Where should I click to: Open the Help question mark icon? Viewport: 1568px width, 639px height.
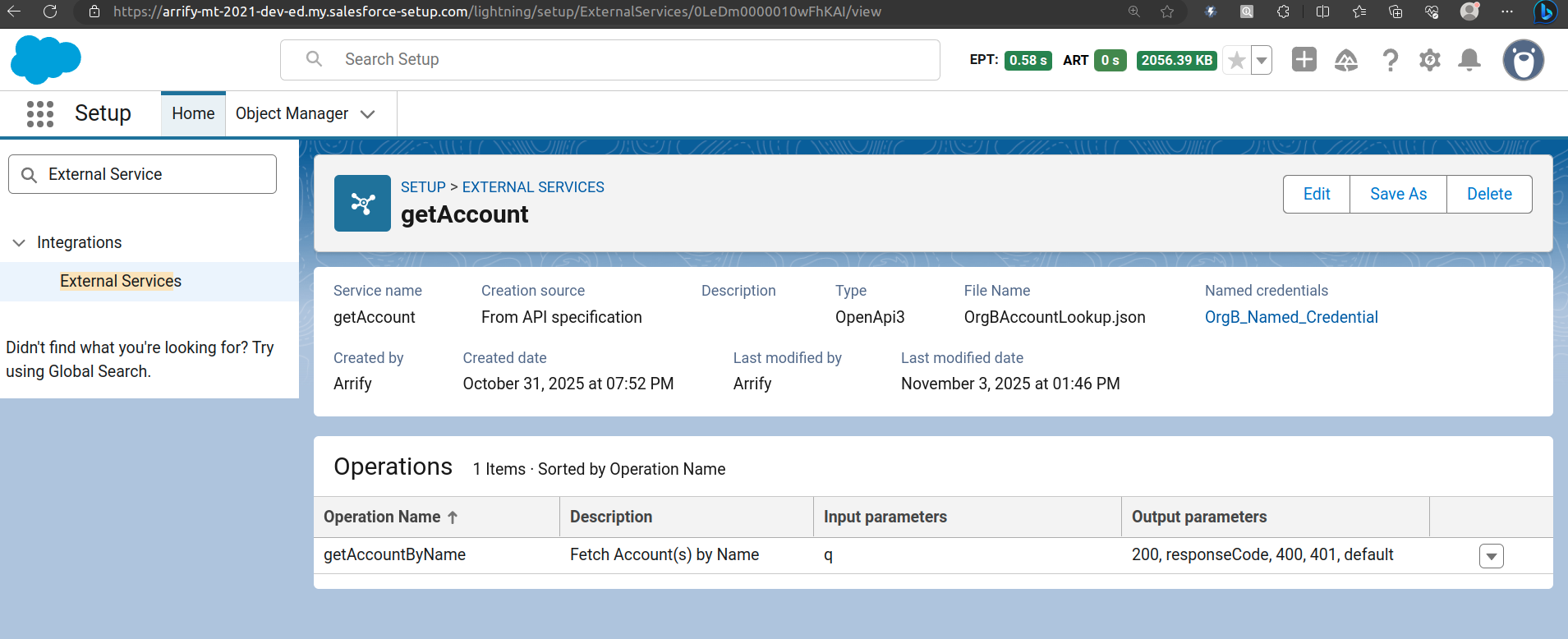[x=1390, y=60]
